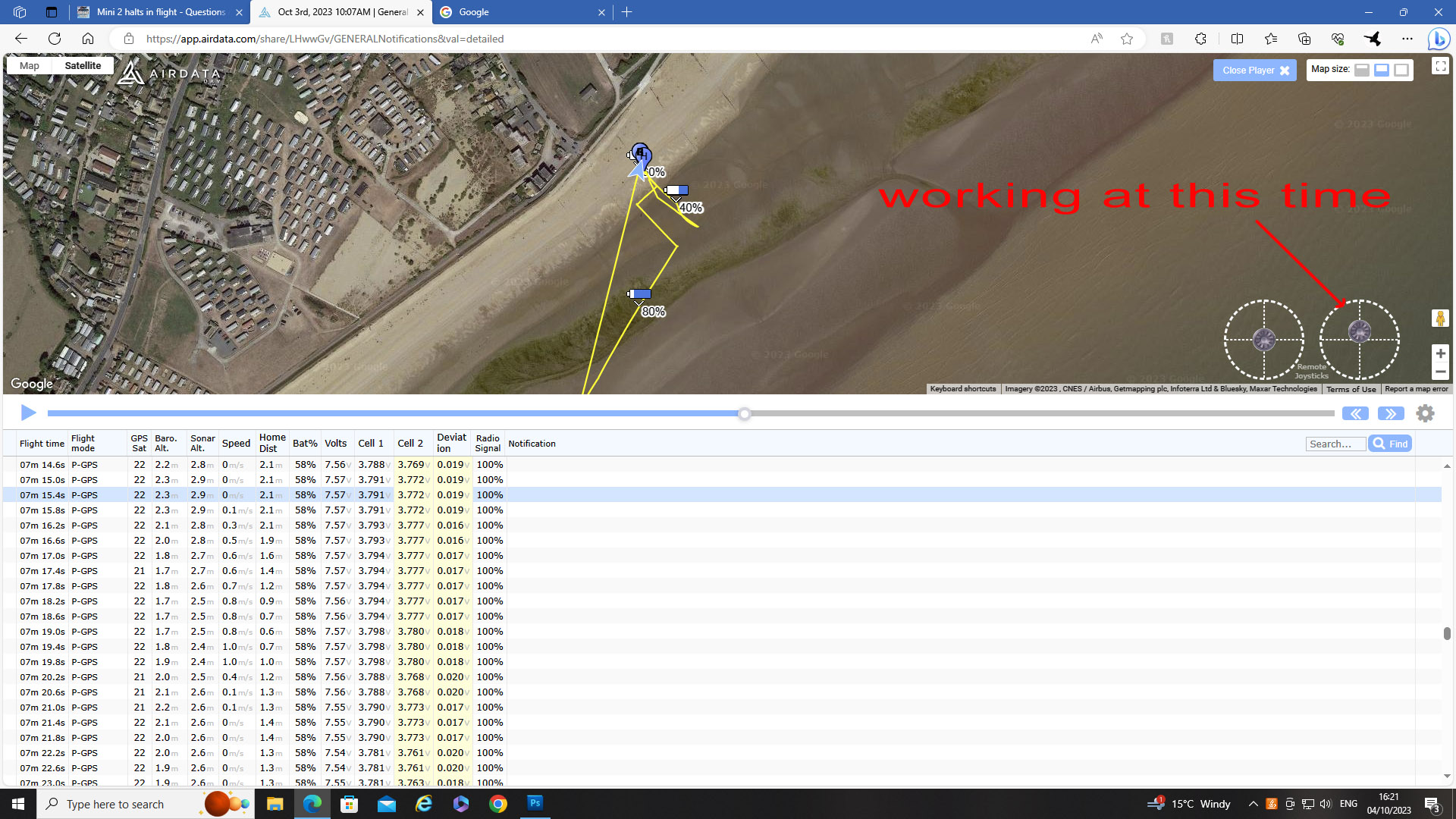Select the medium map size option

1382,70
